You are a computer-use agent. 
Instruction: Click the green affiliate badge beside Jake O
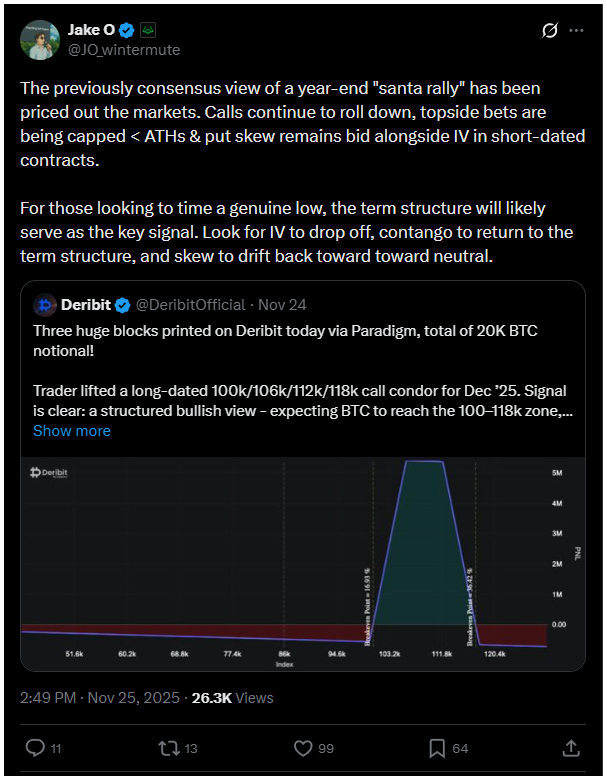[x=146, y=30]
